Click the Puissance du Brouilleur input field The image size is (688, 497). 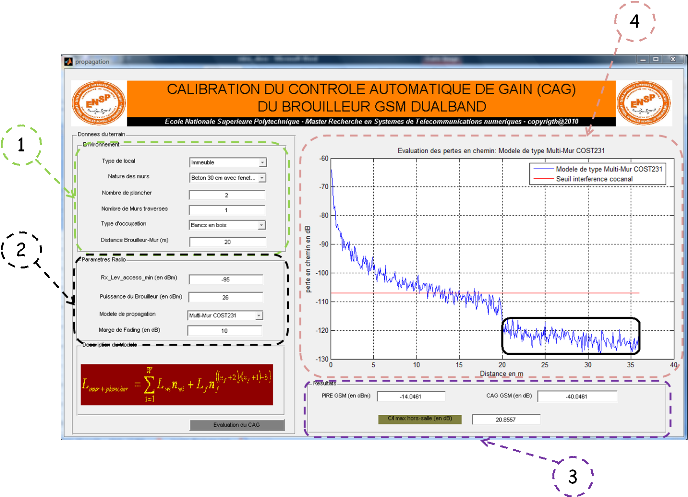[x=226, y=297]
